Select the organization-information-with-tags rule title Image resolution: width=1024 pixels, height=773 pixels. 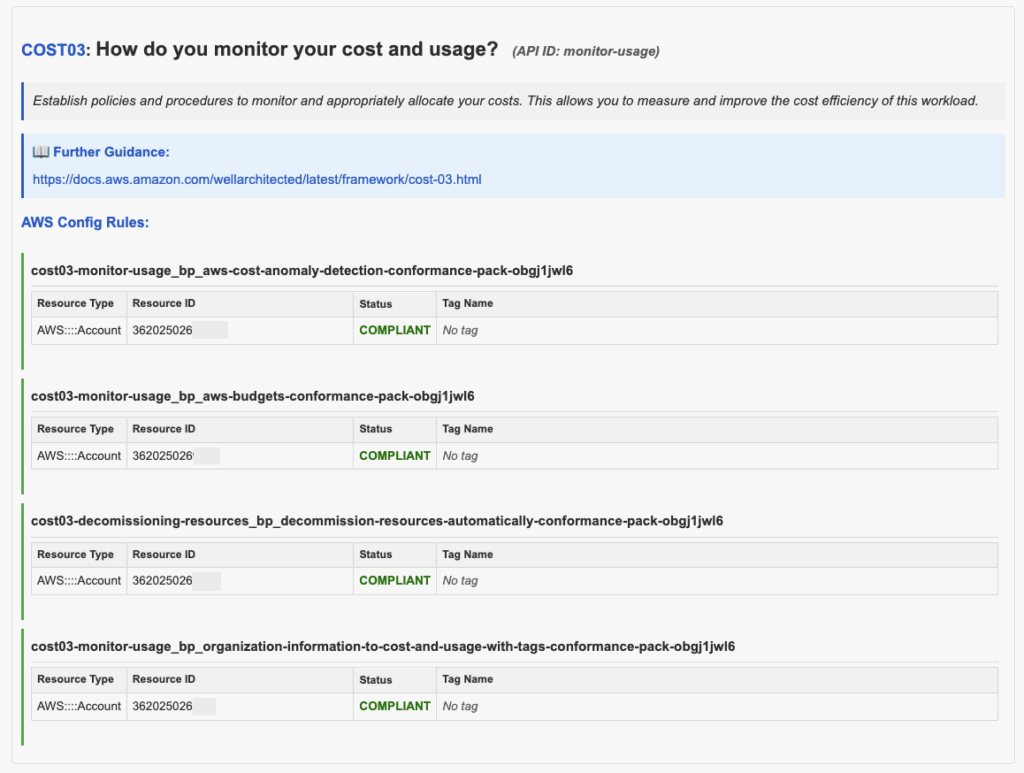383,646
